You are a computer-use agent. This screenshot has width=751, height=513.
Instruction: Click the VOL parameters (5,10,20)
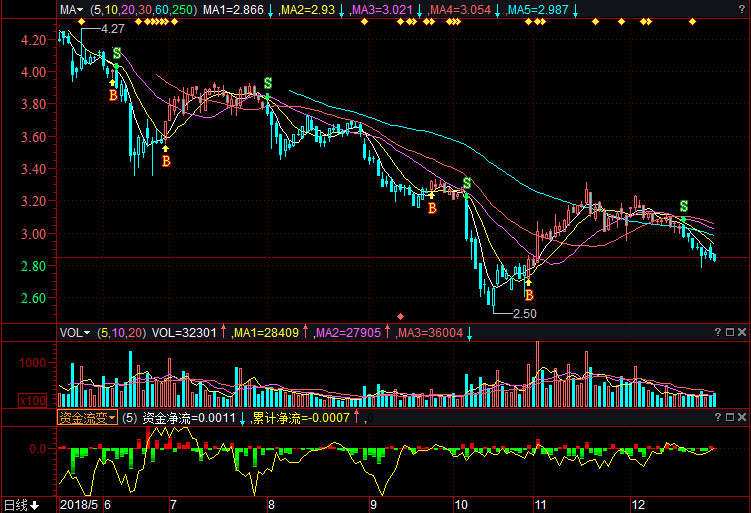(x=121, y=332)
